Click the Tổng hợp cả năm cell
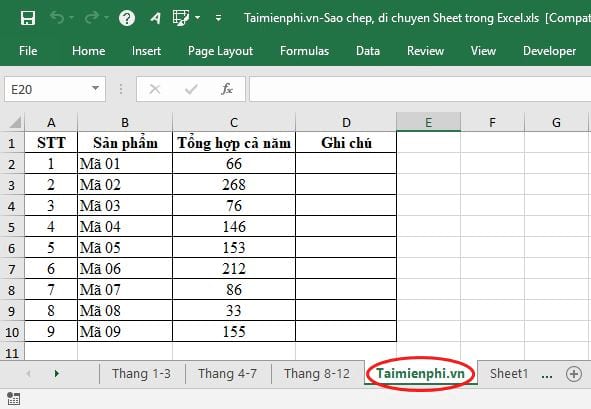Image resolution: width=591 pixels, height=409 pixels. coord(234,142)
